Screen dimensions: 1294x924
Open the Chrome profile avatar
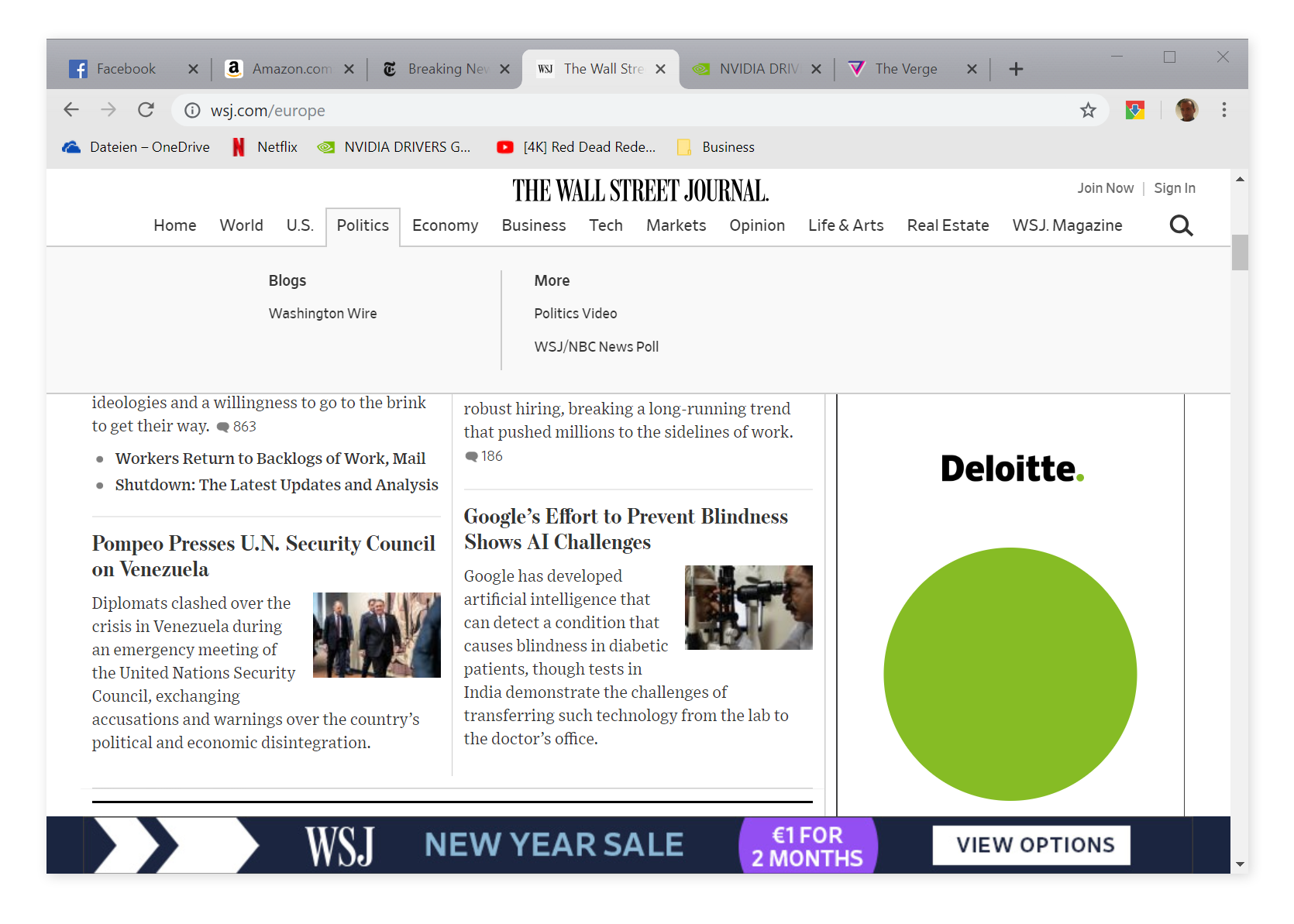point(1186,110)
